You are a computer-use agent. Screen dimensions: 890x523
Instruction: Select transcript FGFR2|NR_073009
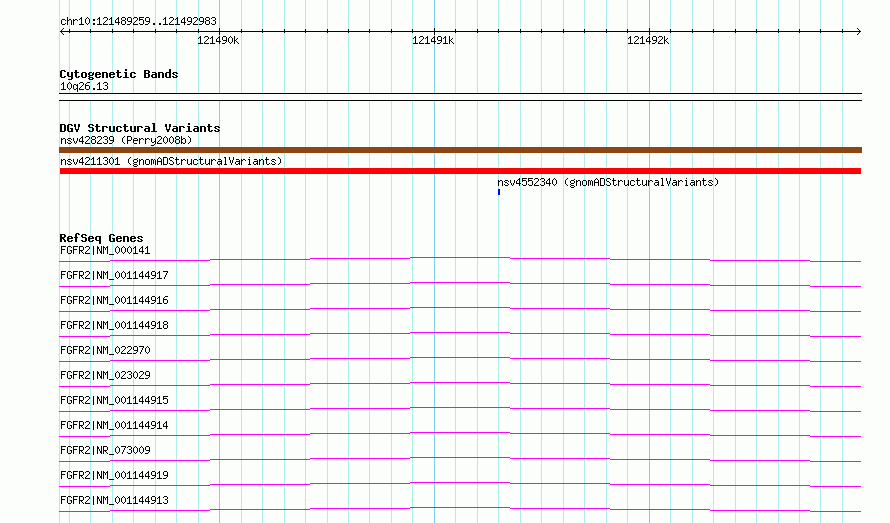pos(105,450)
